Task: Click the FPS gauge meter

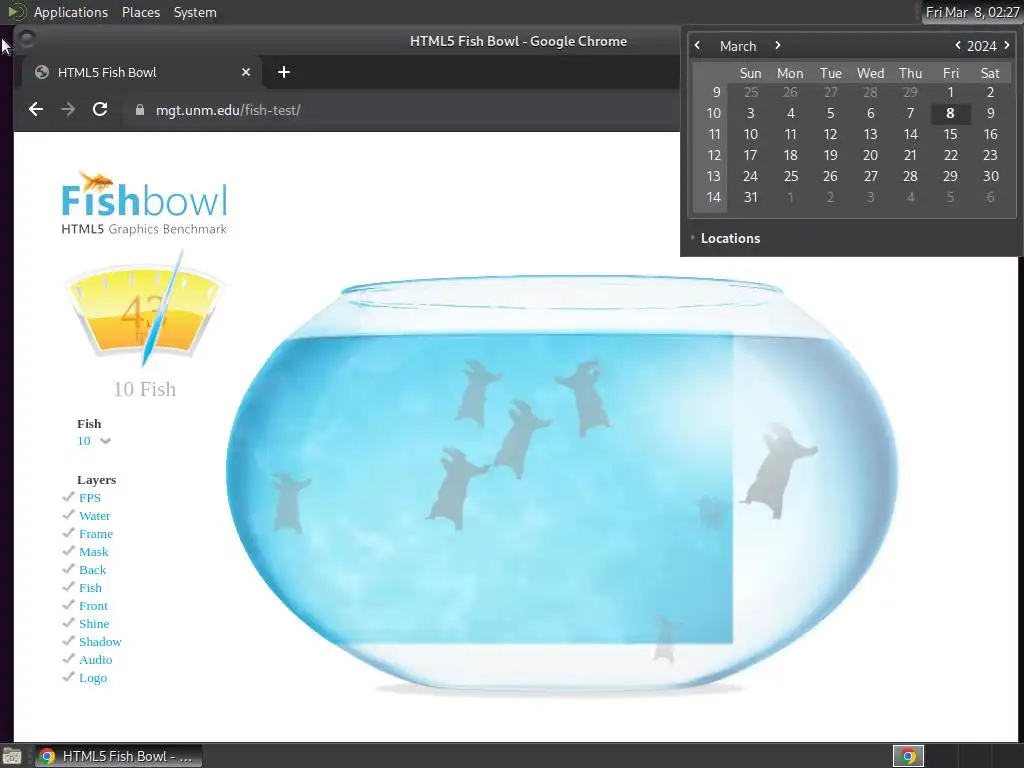Action: (x=144, y=309)
